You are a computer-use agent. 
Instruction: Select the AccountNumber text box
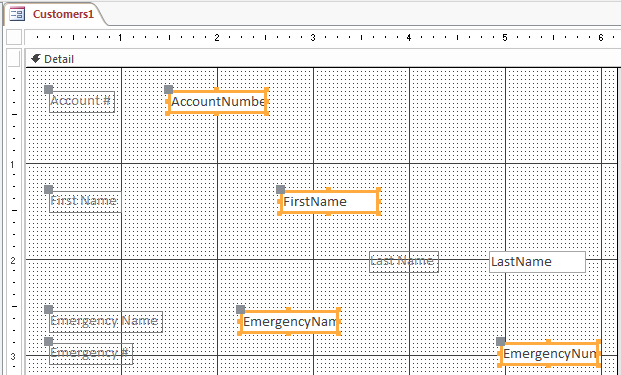217,102
